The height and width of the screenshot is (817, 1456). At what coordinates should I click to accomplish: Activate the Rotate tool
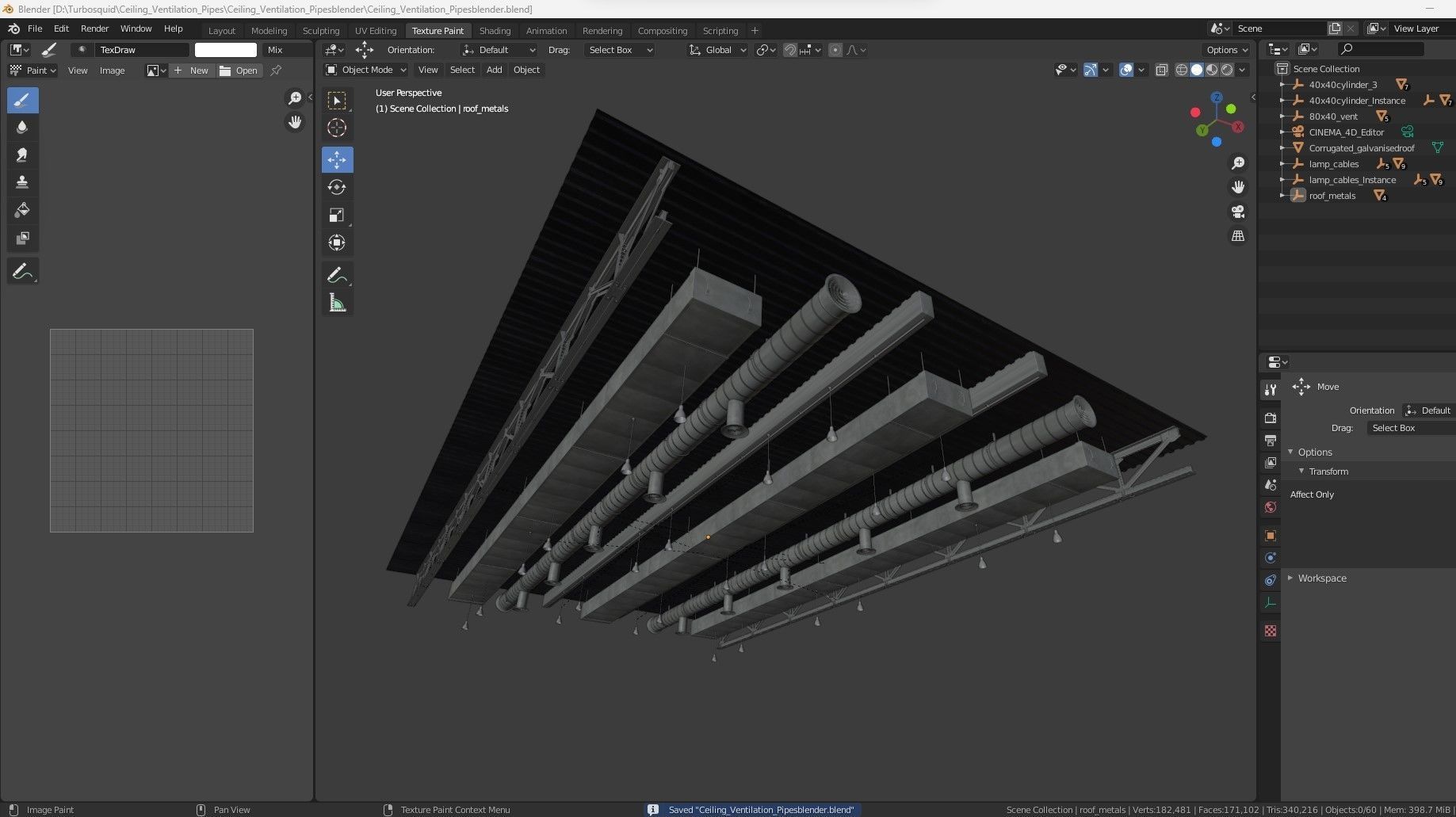(337, 187)
